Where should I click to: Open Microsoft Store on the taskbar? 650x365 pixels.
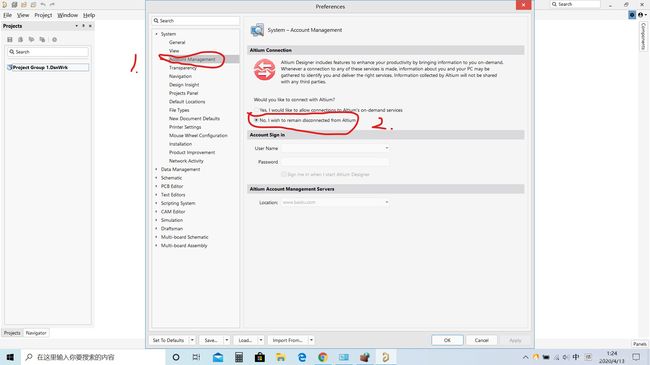click(260, 357)
